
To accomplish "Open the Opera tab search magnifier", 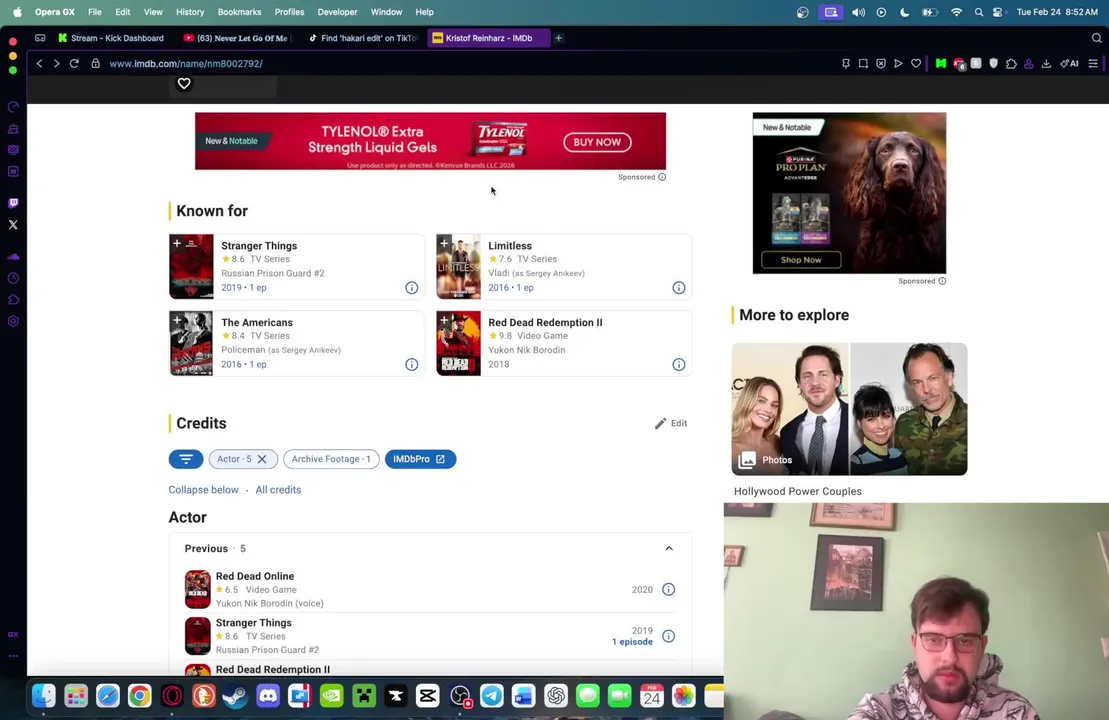I will (x=1096, y=38).
